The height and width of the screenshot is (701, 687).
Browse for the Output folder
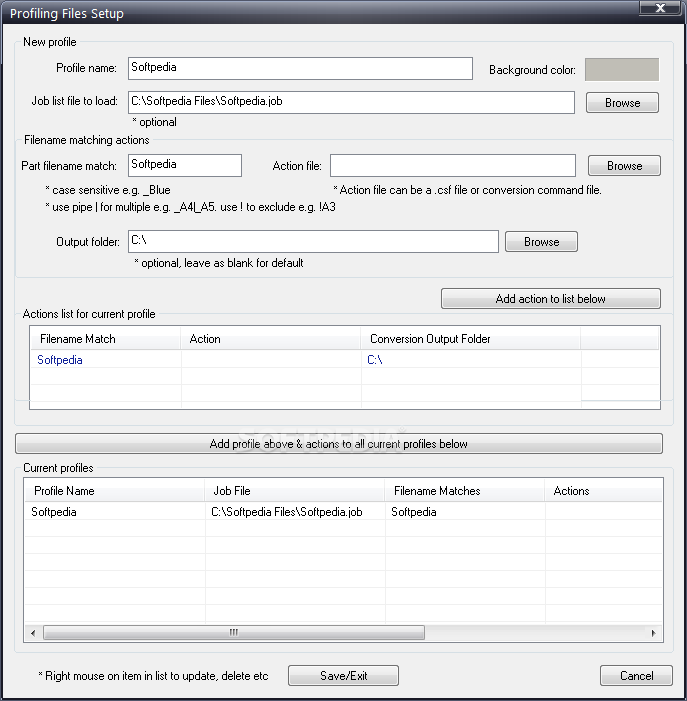pos(541,242)
